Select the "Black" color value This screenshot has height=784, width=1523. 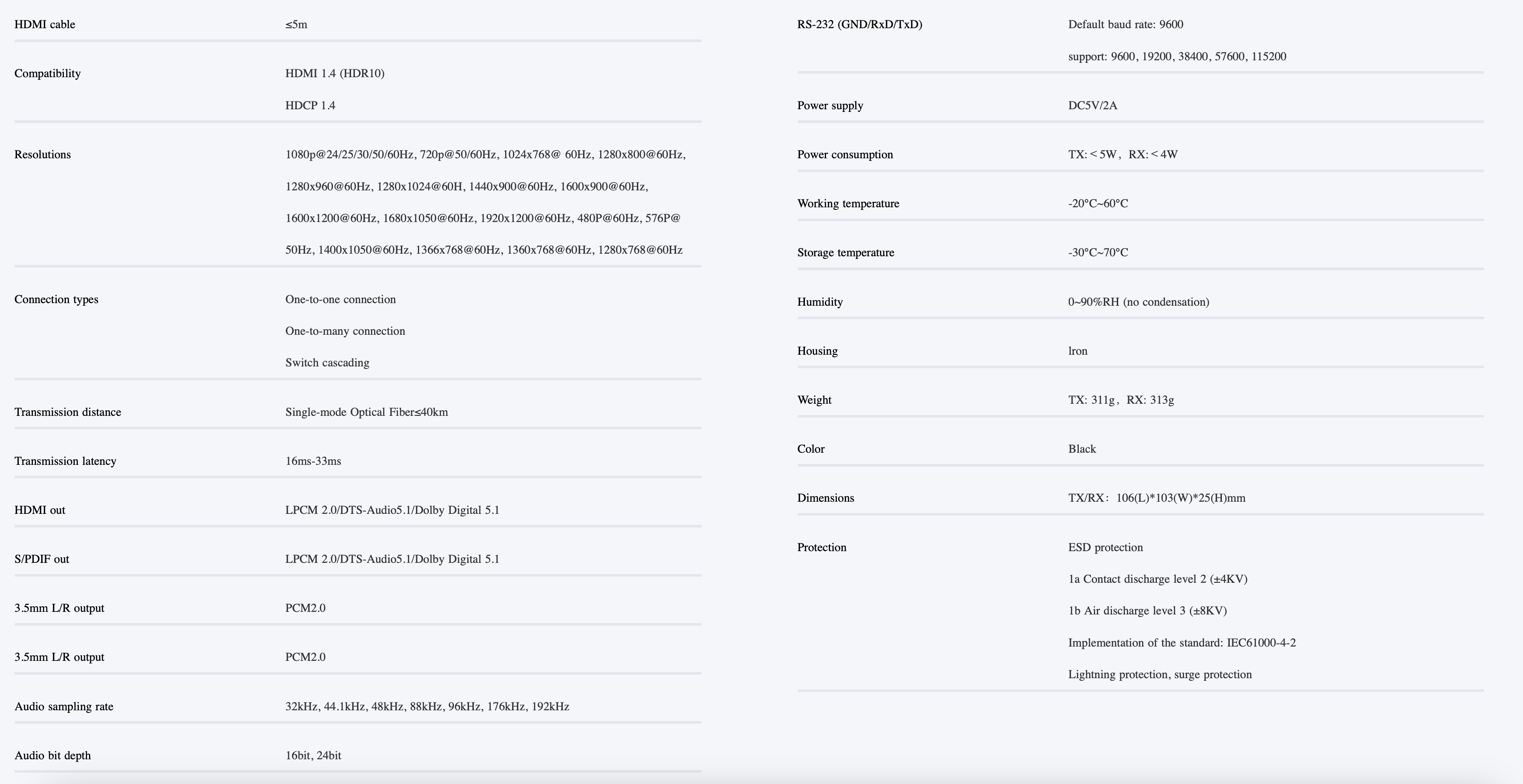click(1082, 448)
